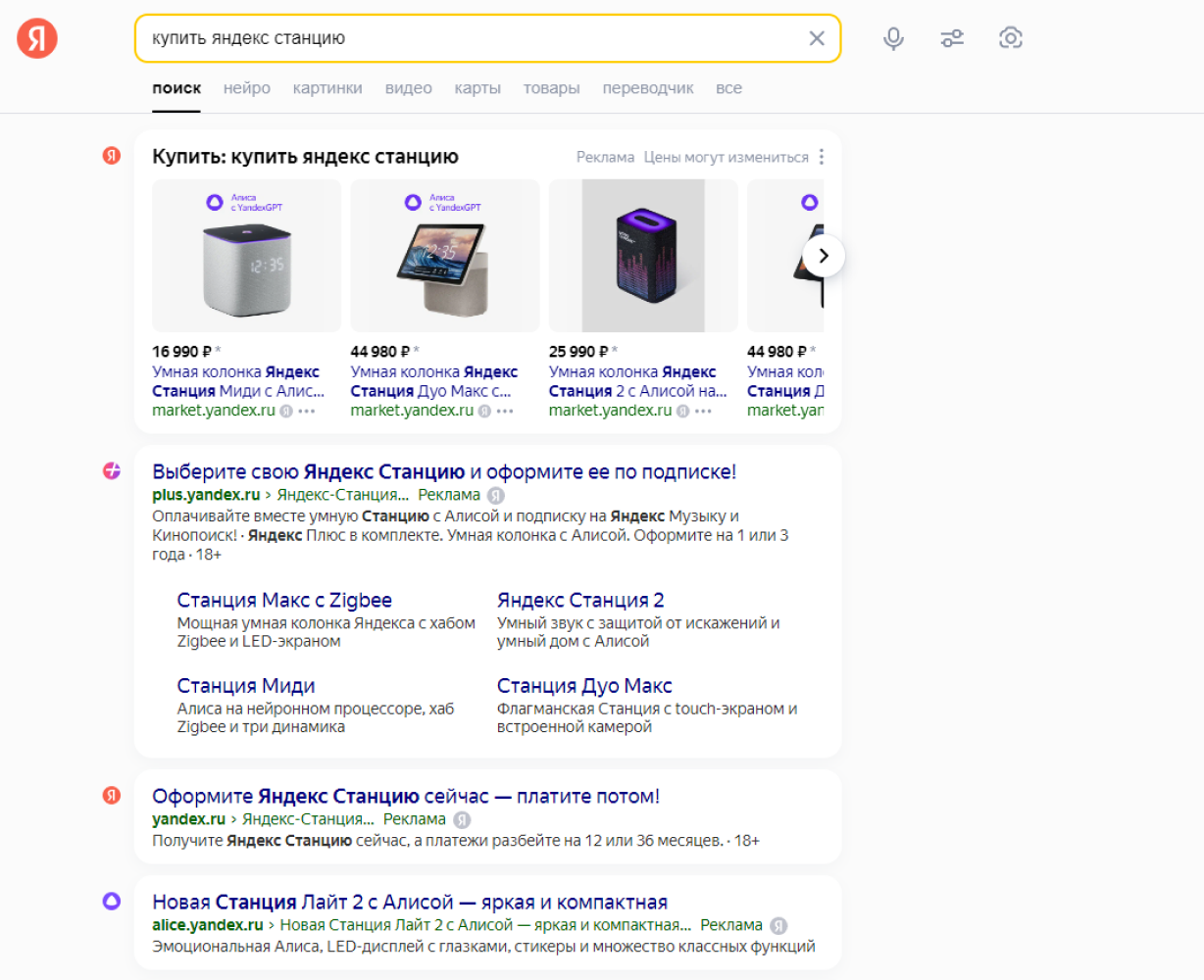Click the alice.yandex.ru domain link
Screen dimensions: 1204x980
tap(208, 925)
